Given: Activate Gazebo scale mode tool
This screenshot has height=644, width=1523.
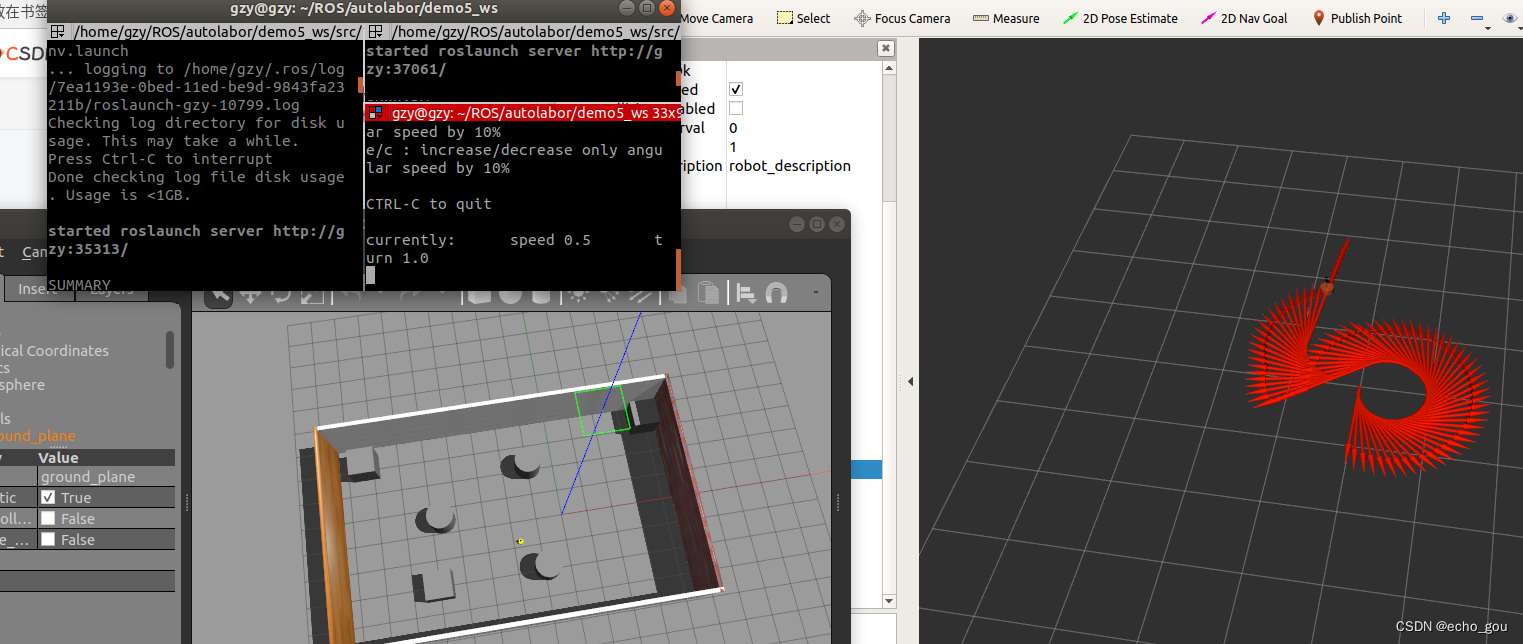Looking at the screenshot, I should 312,296.
